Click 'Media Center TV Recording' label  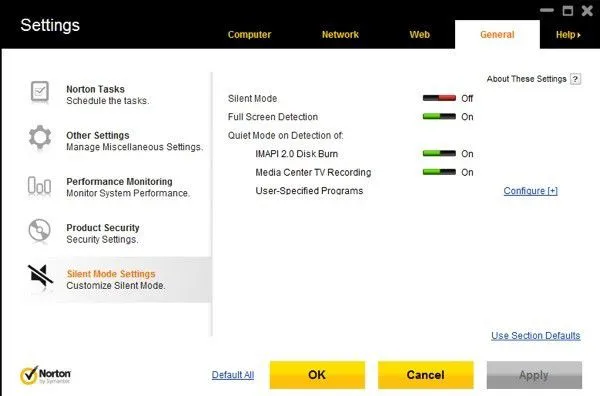click(x=313, y=173)
